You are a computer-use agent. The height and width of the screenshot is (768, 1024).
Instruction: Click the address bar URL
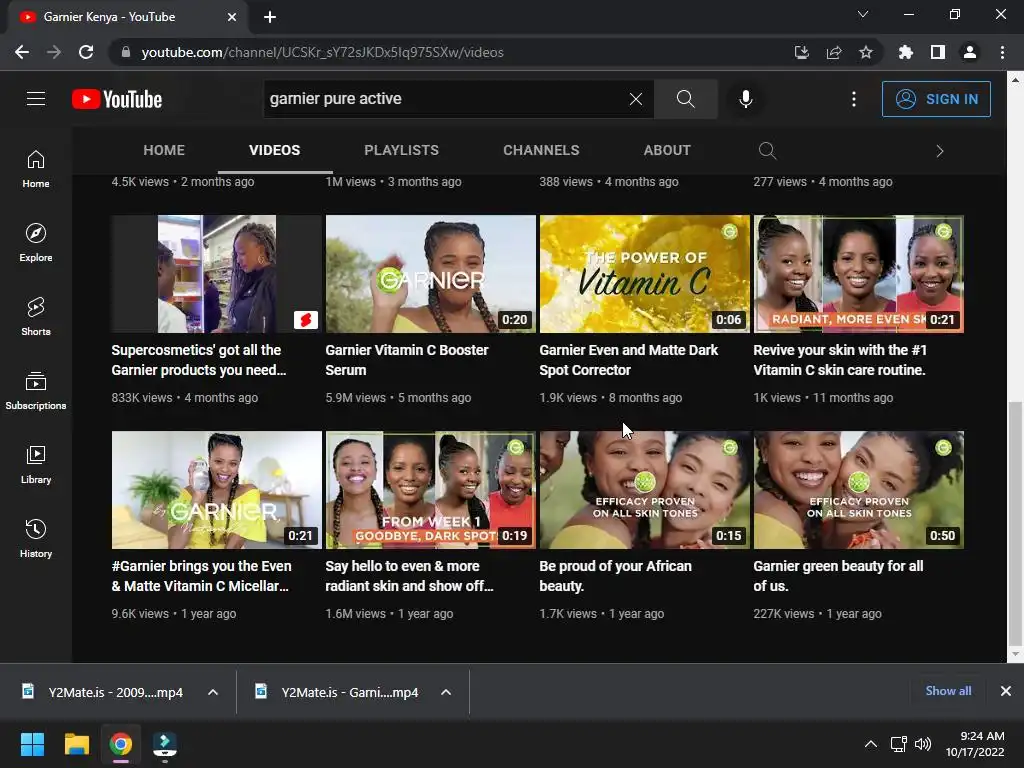322,52
